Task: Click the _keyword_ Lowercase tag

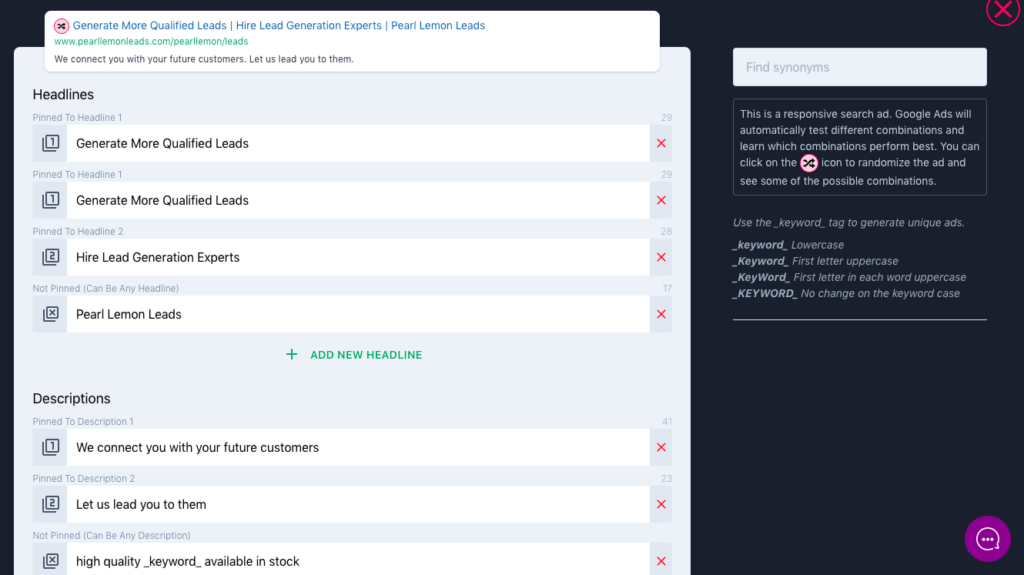Action: pos(788,245)
